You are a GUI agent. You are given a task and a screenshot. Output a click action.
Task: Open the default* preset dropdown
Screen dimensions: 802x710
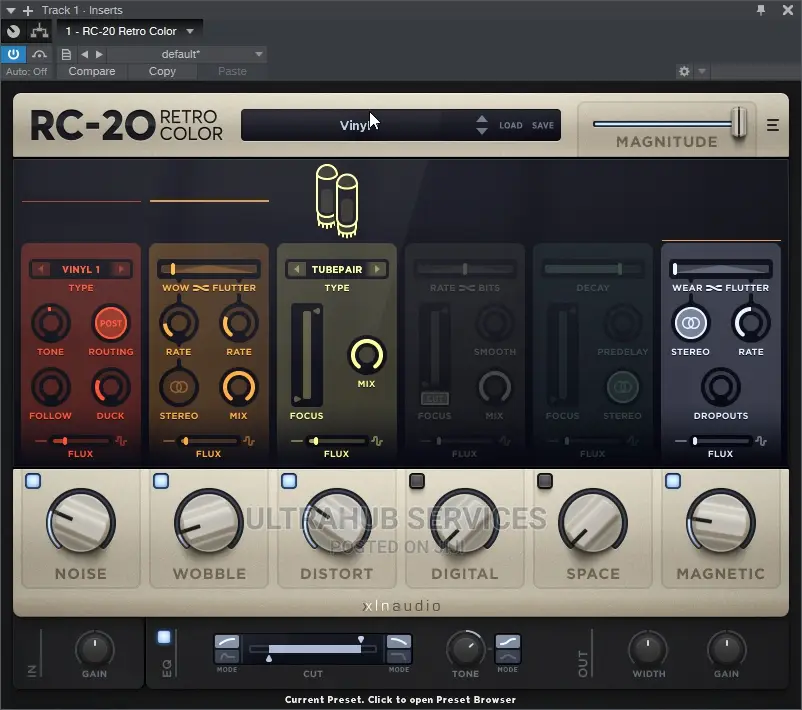pos(187,54)
